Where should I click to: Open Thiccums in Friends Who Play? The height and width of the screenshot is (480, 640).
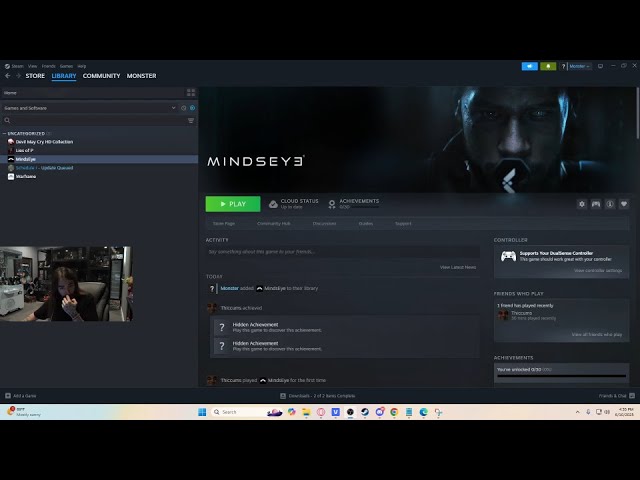pos(521,313)
